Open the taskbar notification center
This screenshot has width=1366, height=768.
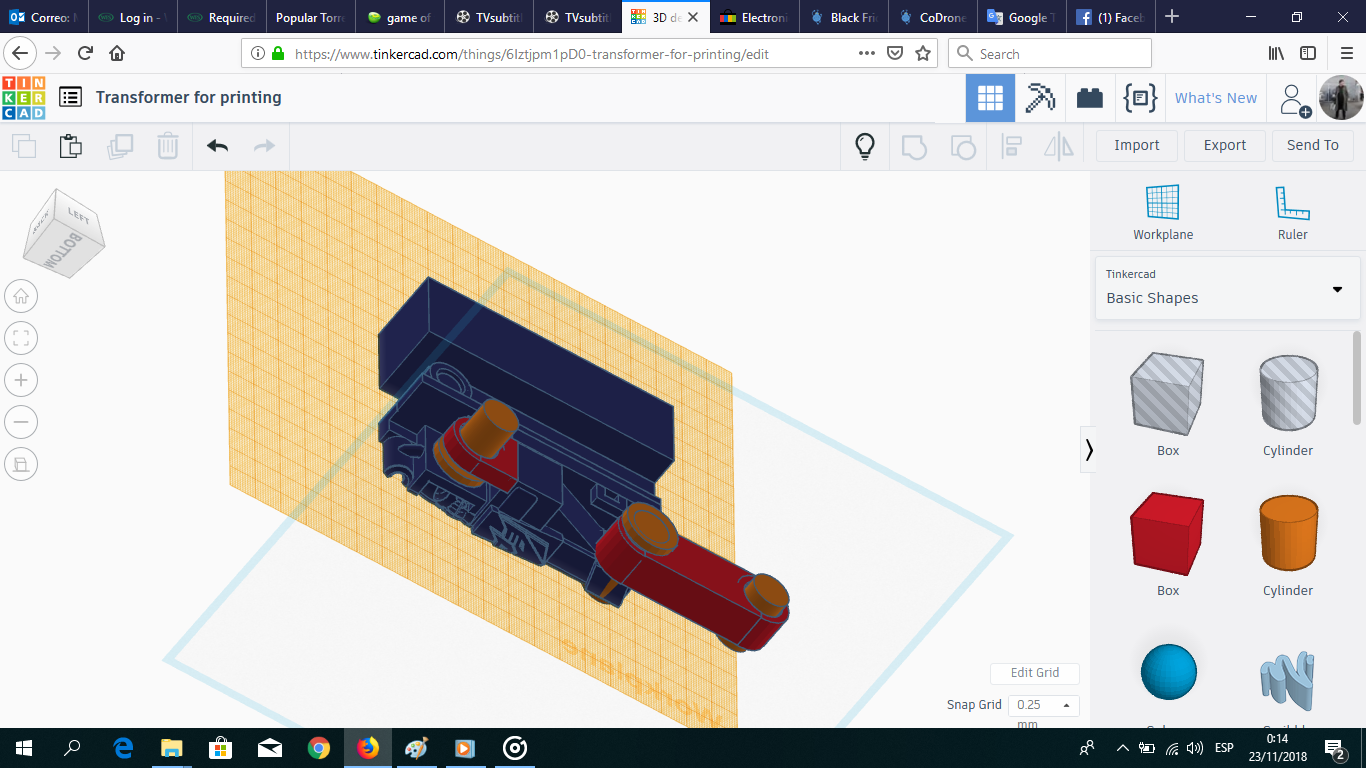(x=1335, y=748)
